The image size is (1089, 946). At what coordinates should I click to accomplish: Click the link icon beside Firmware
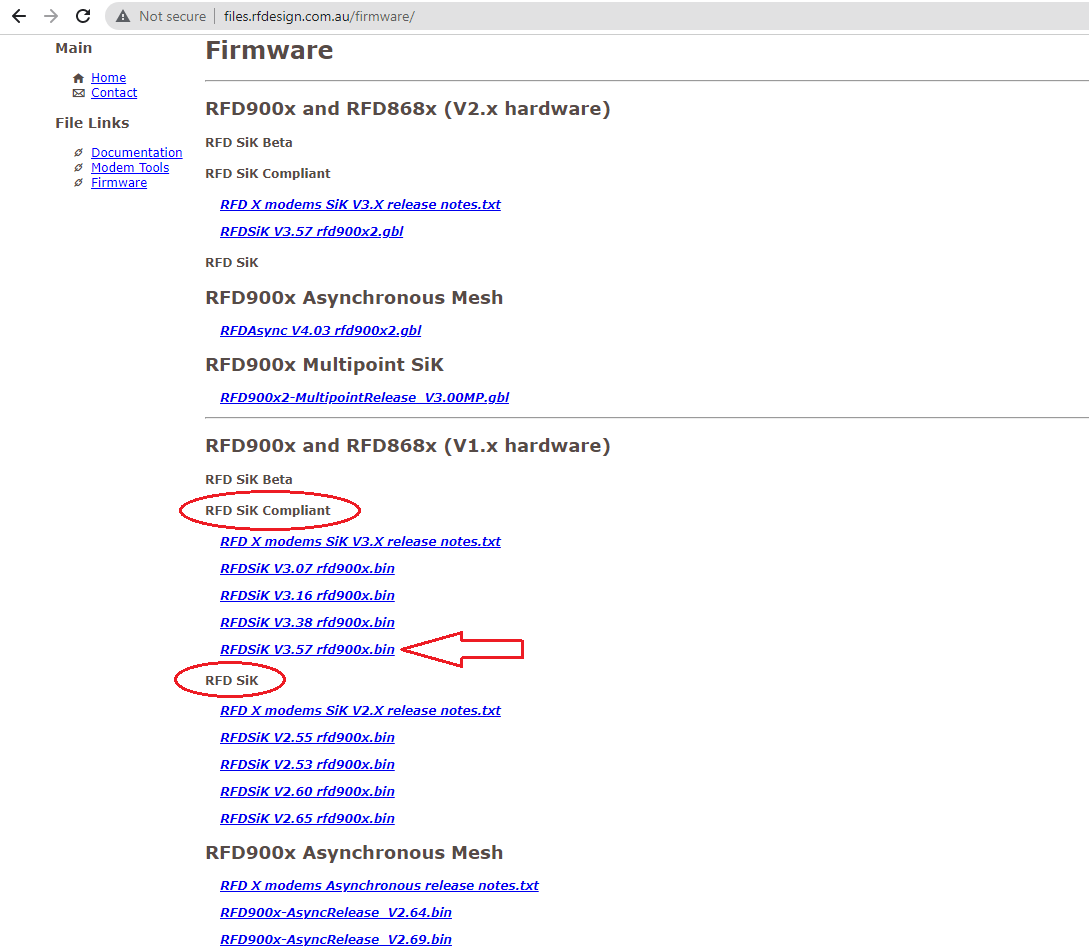78,183
